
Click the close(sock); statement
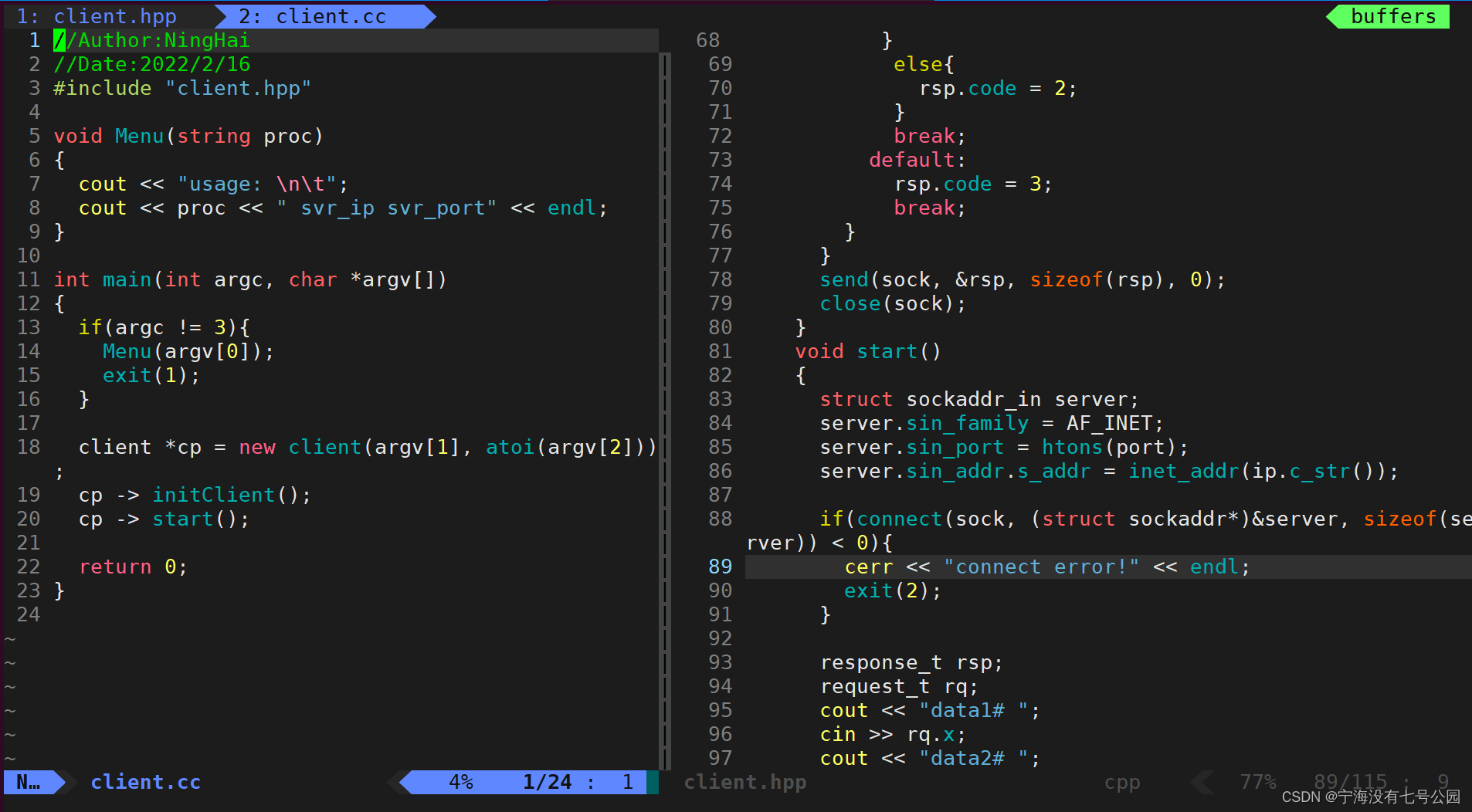click(893, 303)
